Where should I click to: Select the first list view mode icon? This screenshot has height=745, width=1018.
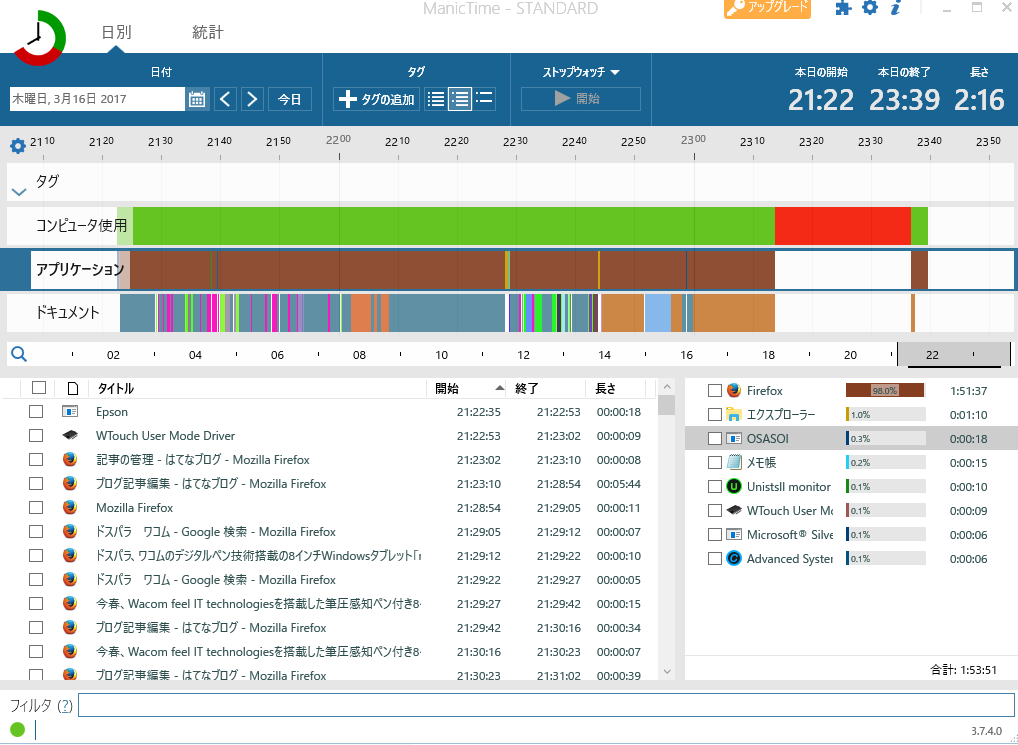coord(436,99)
